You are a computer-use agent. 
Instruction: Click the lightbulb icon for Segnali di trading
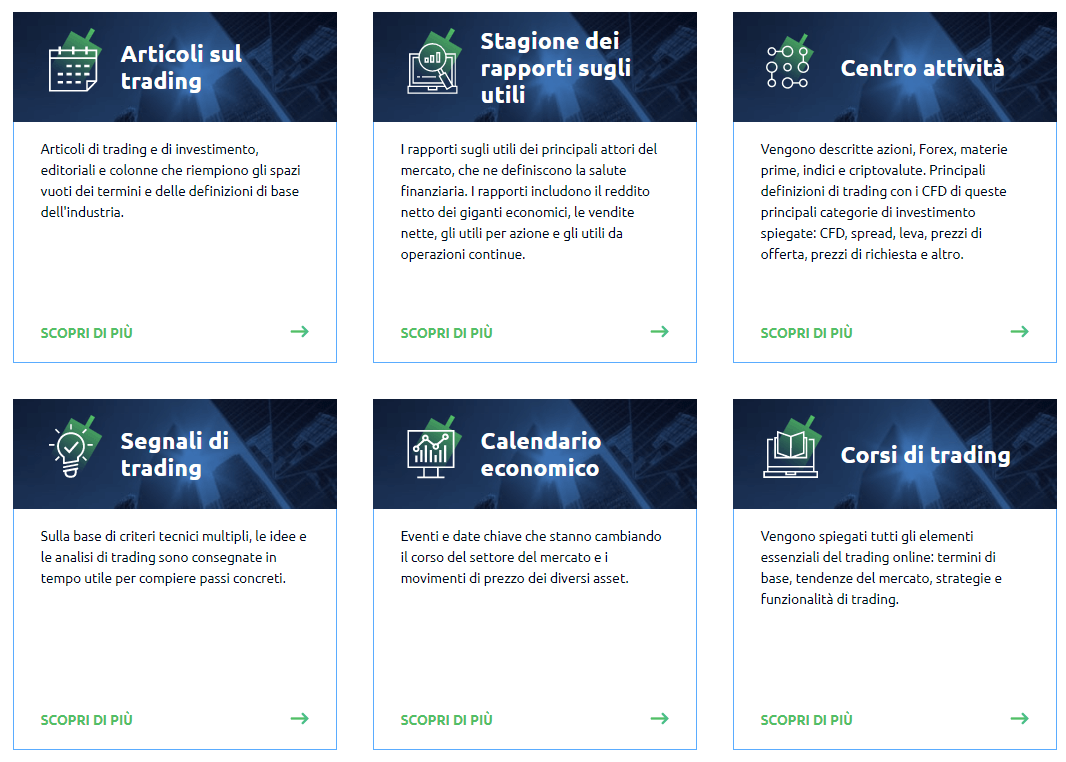[x=74, y=447]
